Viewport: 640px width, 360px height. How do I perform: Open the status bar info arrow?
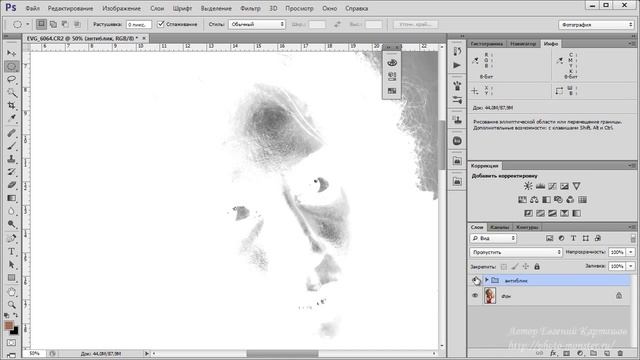pos(147,353)
